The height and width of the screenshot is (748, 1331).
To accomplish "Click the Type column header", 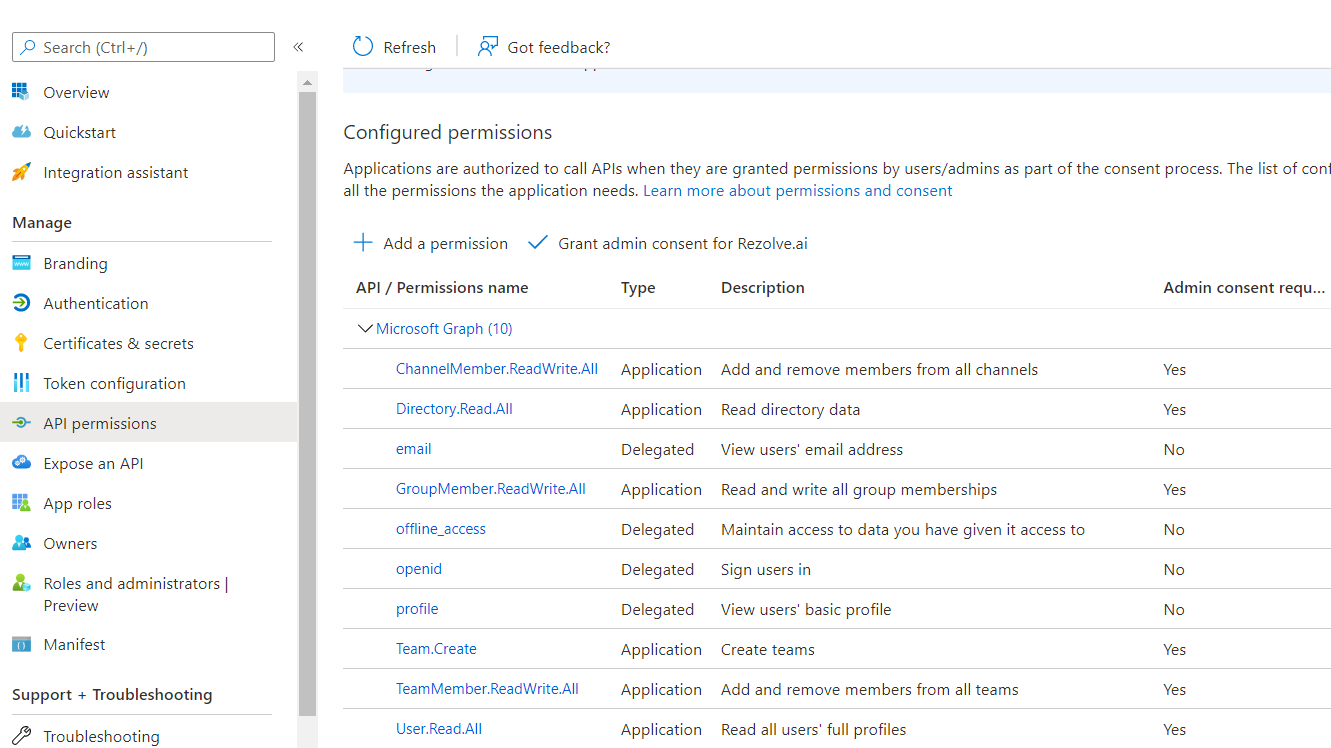I will tap(638, 287).
